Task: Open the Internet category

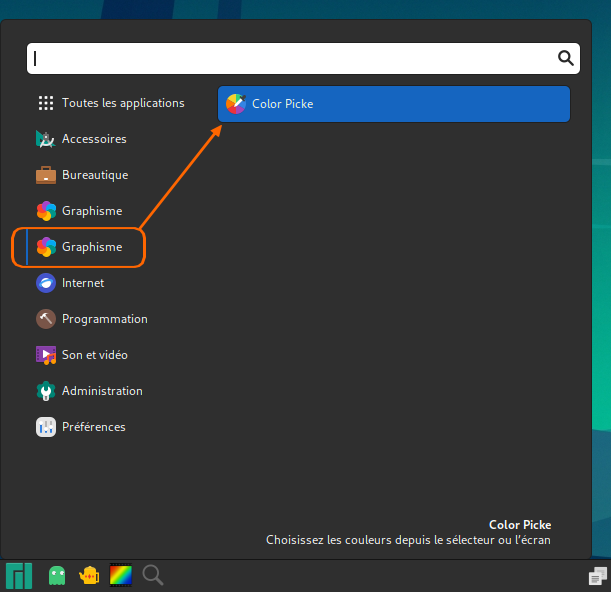Action: pos(82,283)
